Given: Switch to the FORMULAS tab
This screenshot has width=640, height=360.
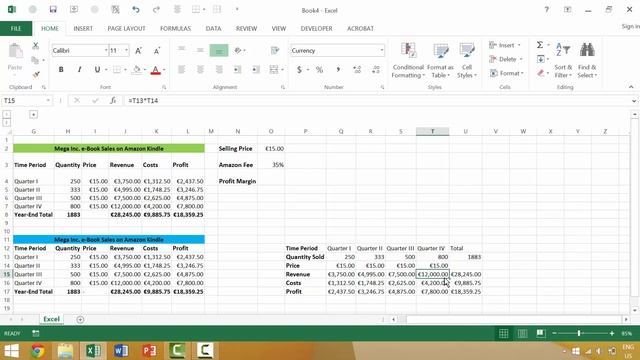Looking at the screenshot, I should click(176, 29).
